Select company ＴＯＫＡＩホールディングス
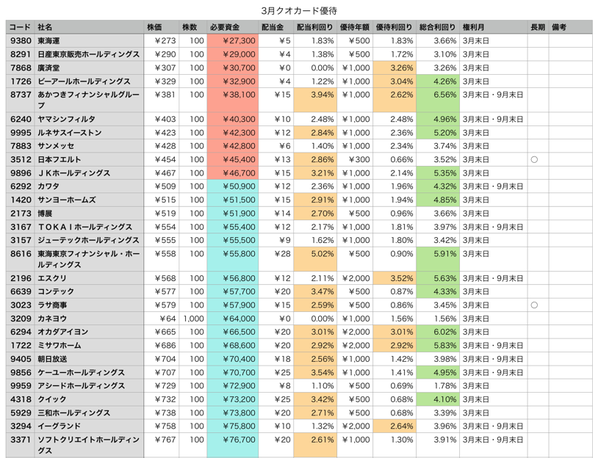 click(x=85, y=227)
